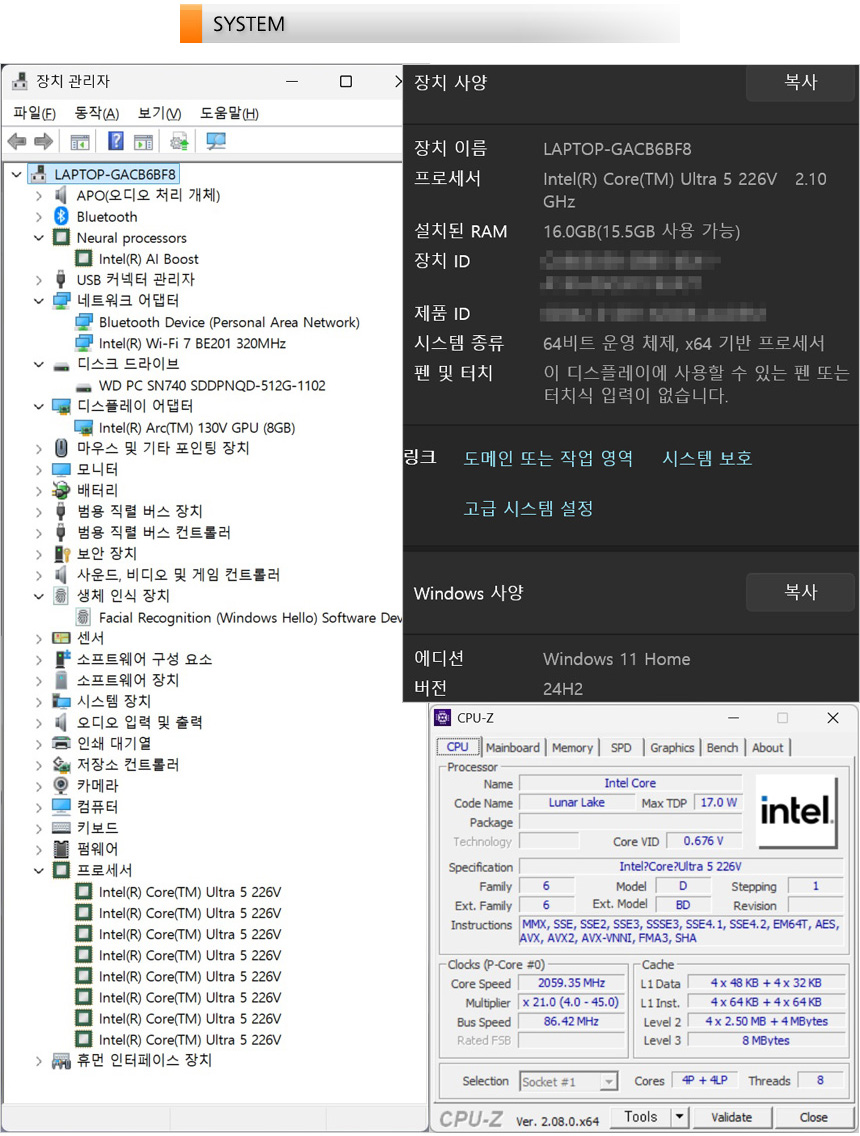The image size is (860, 1136).
Task: Select the Intel(R) AI Boost device
Action: [148, 259]
